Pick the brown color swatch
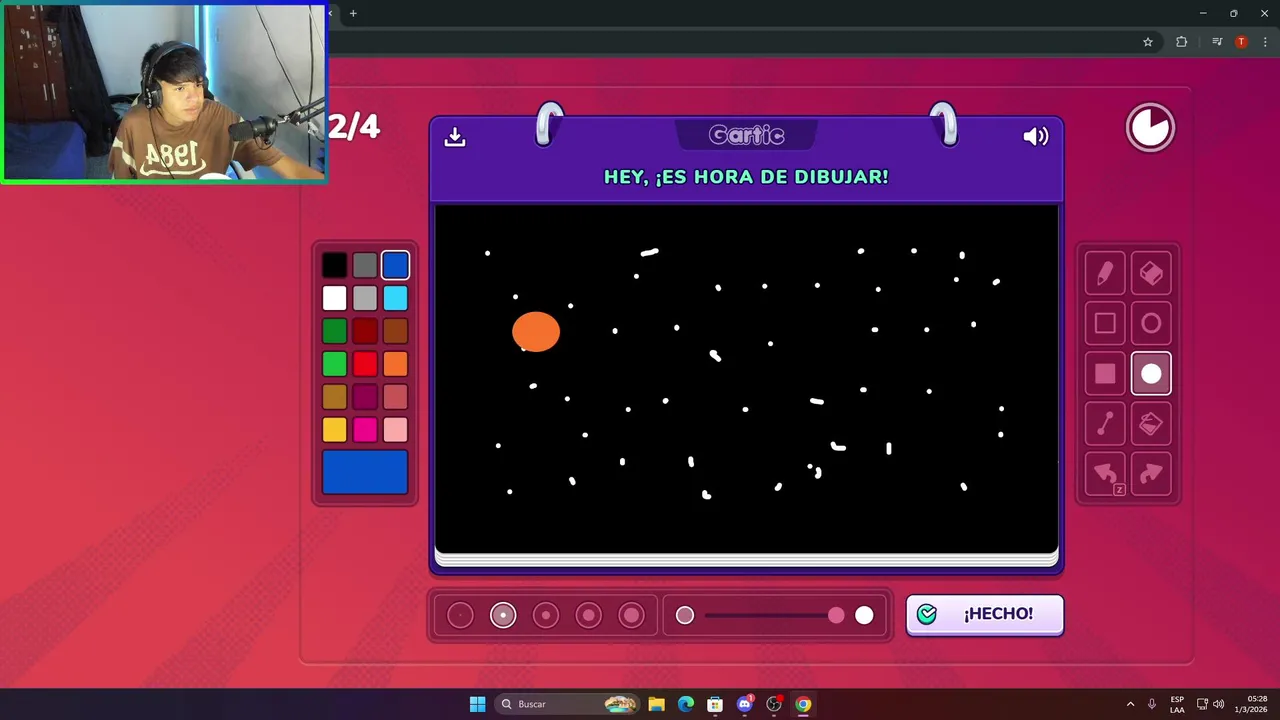The image size is (1280, 720). pos(395,331)
